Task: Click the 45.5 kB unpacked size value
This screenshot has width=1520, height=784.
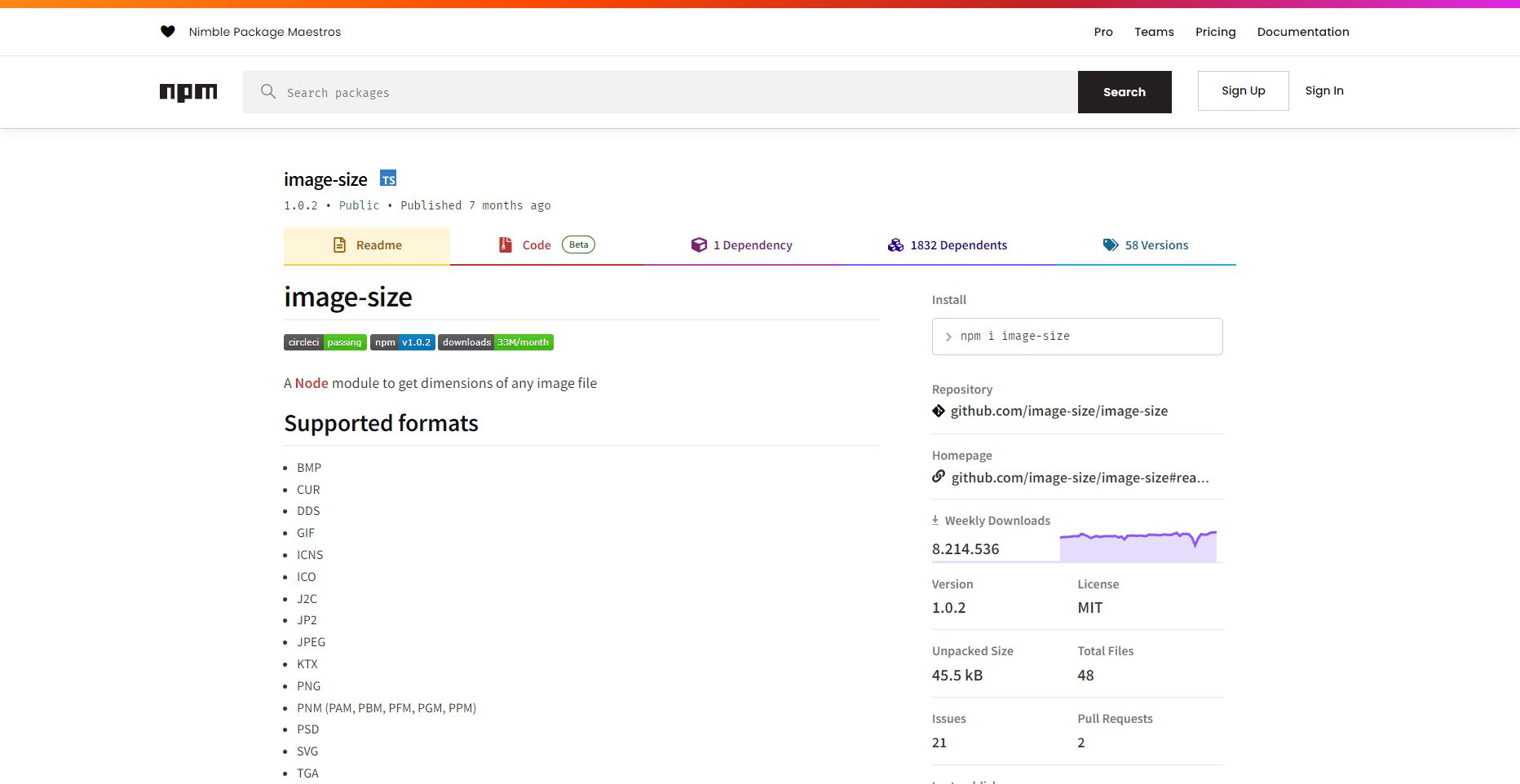Action: pos(957,676)
